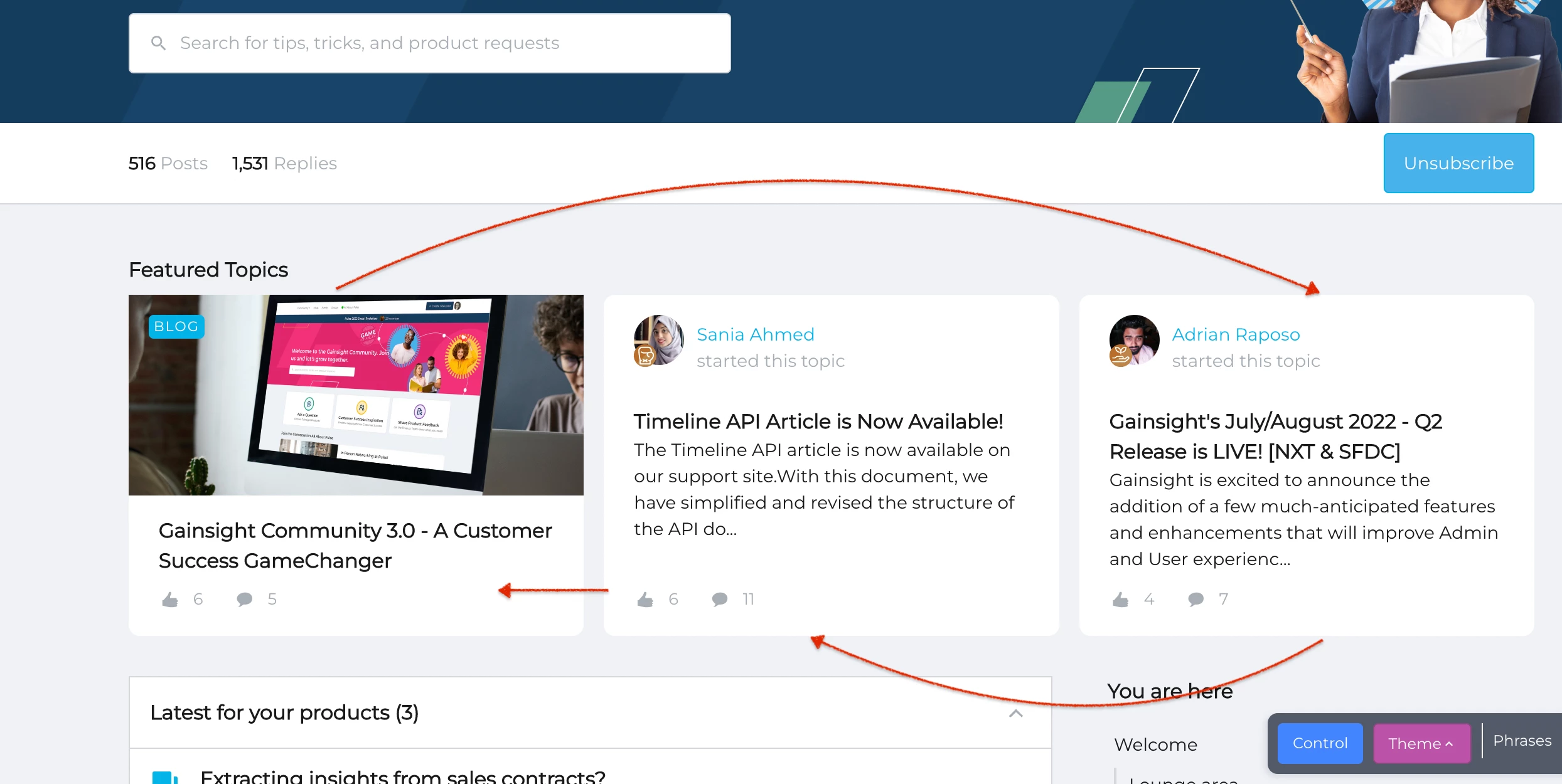Click Adrian Raposo's rank badge icon

(x=1120, y=356)
